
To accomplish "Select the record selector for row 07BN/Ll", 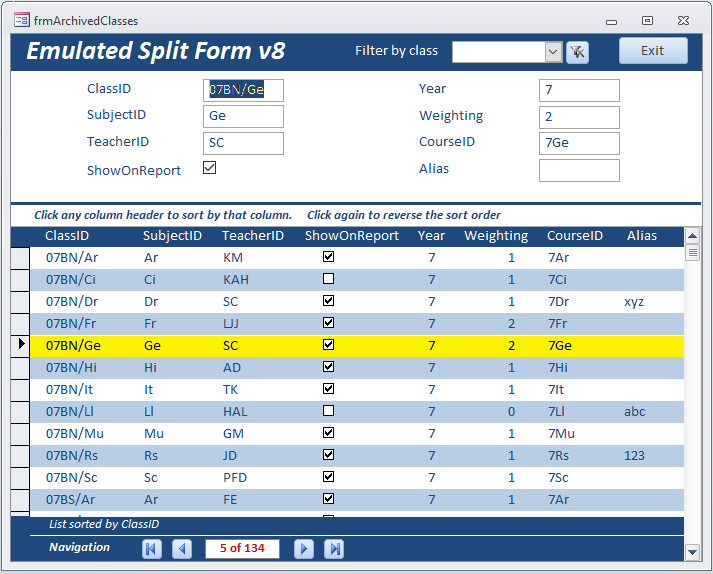I will click(x=20, y=412).
